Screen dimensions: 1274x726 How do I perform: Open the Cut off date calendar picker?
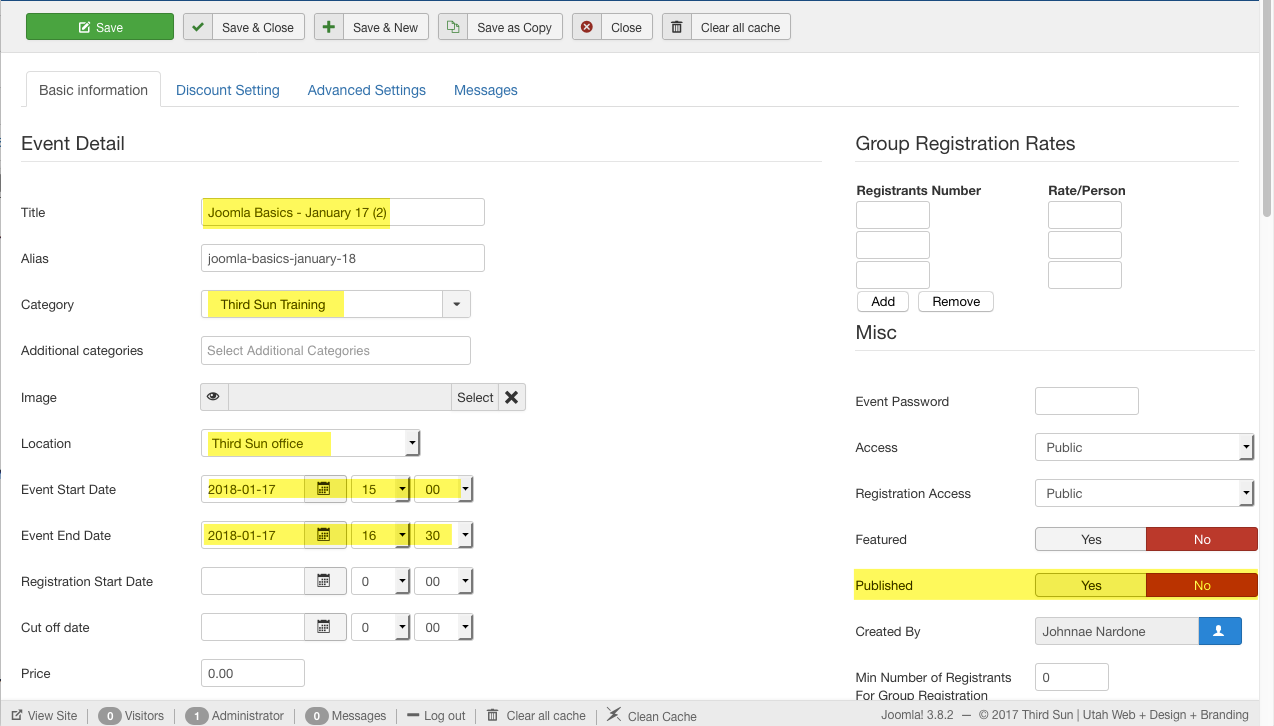[x=324, y=627]
